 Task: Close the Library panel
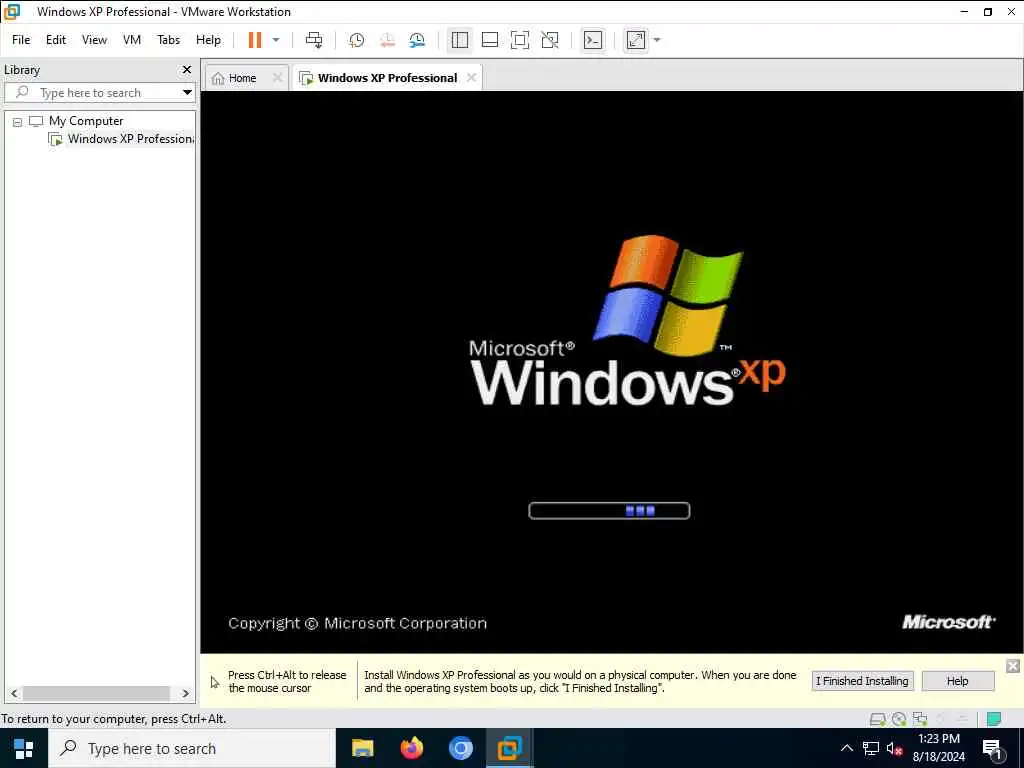pos(187,69)
